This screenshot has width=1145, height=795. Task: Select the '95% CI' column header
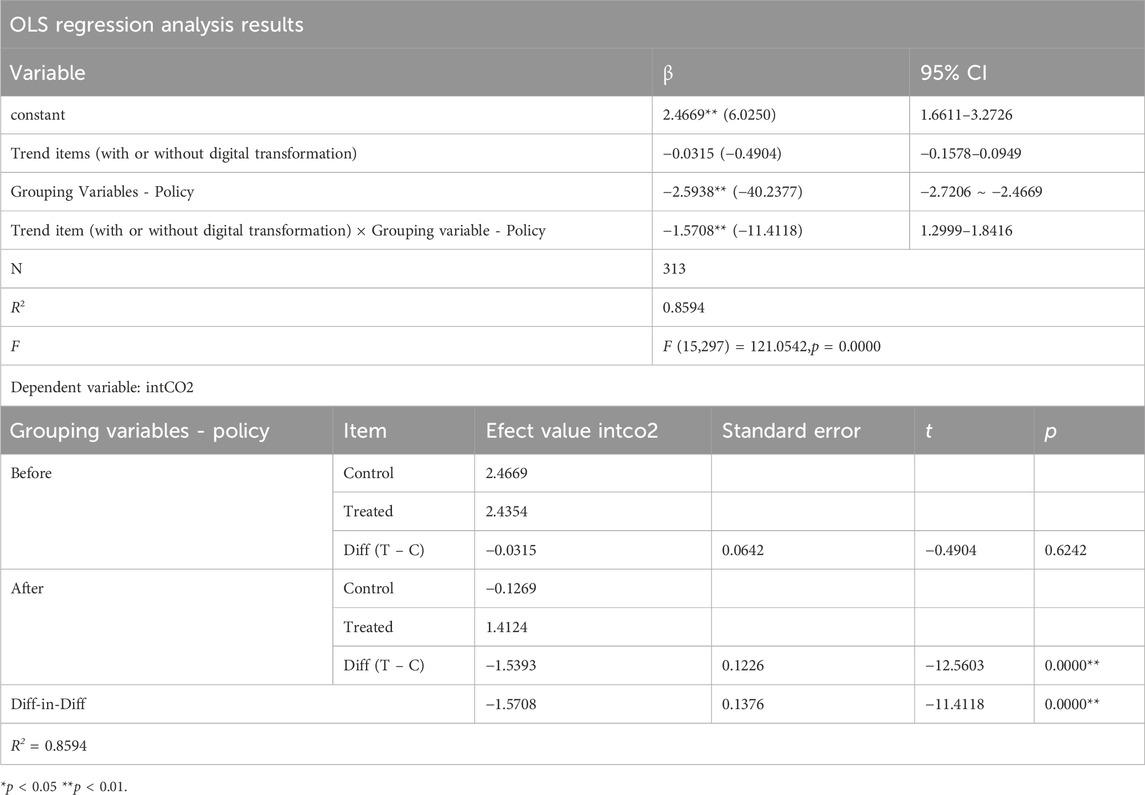[x=953, y=73]
